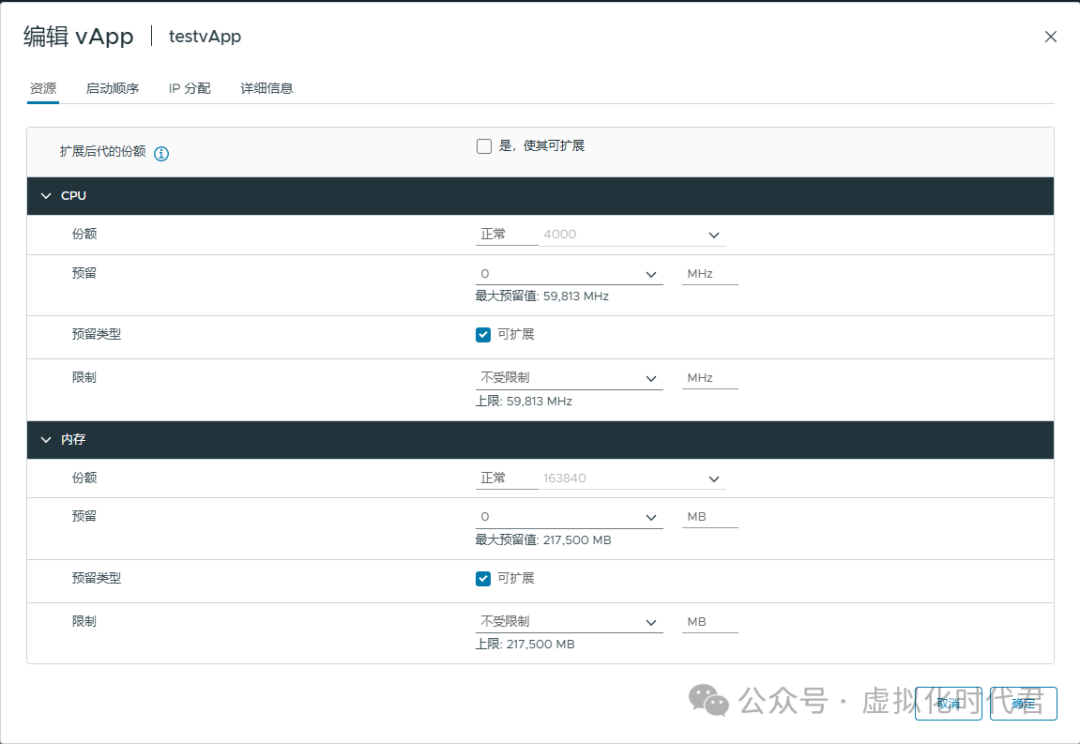The image size is (1080, 744).
Task: Open the CPU 预留 value dropdown
Action: click(x=569, y=274)
